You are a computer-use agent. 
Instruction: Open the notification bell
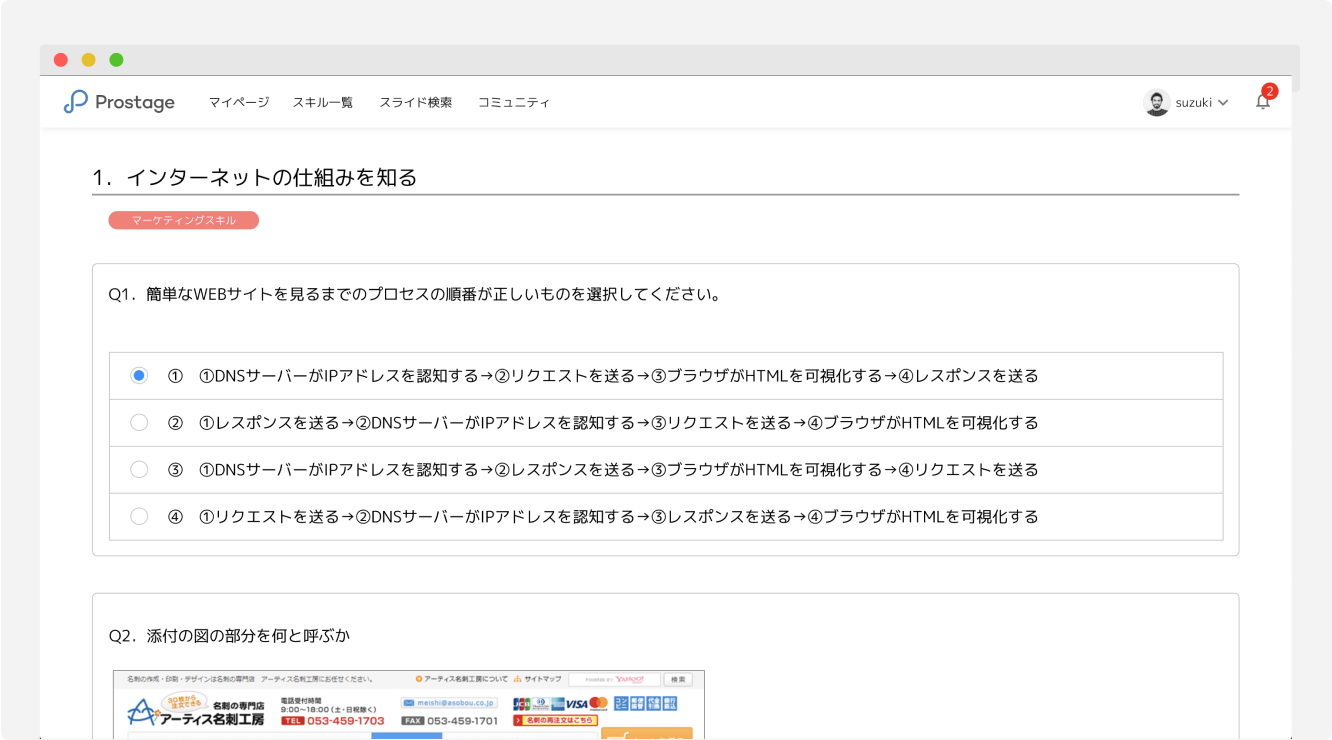coord(1263,102)
